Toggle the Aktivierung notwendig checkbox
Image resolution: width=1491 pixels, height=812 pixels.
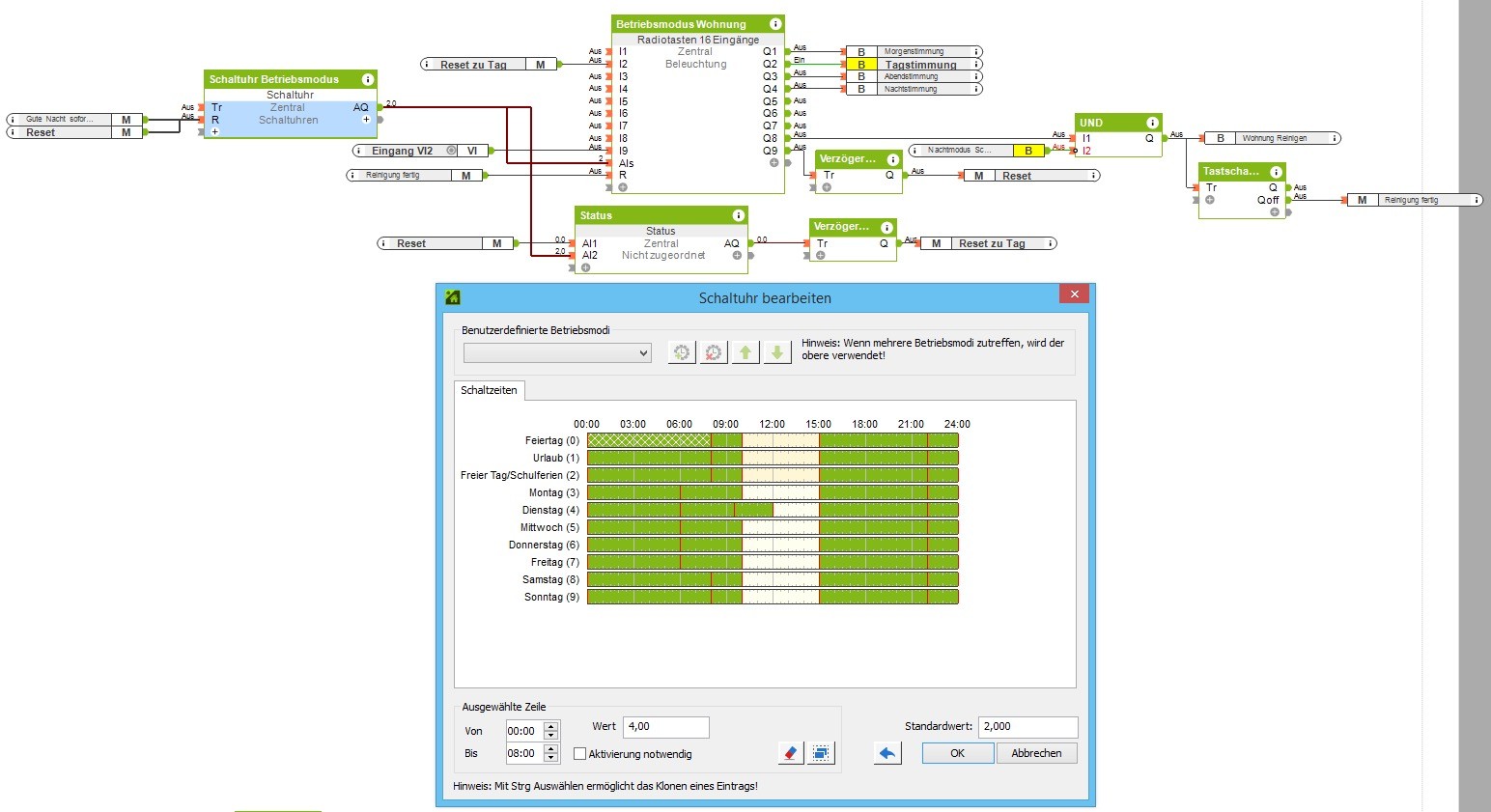pos(580,754)
